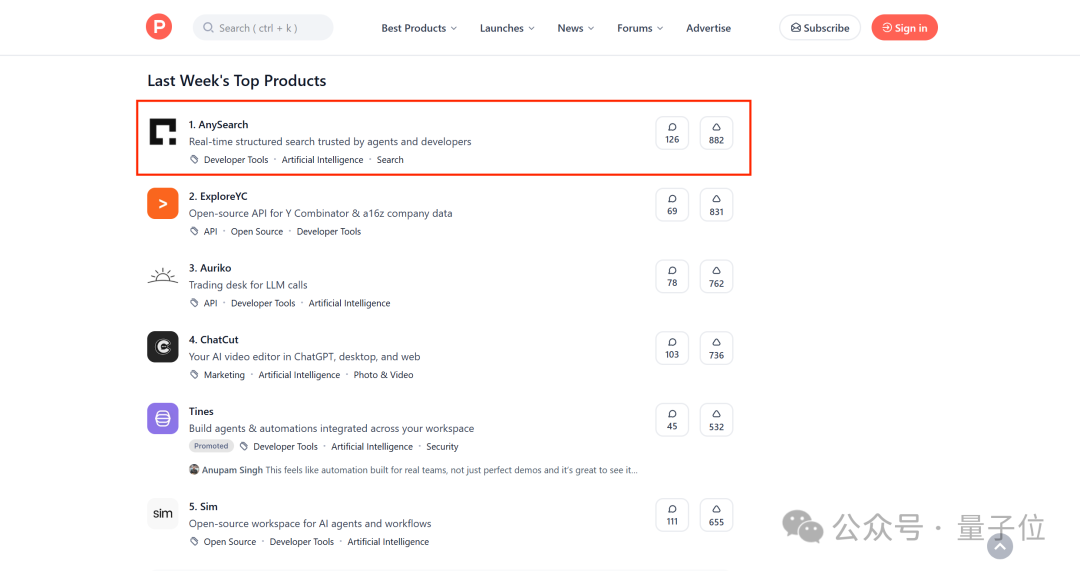This screenshot has height=571, width=1080.
Task: Open the ChatCut black logo
Action: point(163,346)
